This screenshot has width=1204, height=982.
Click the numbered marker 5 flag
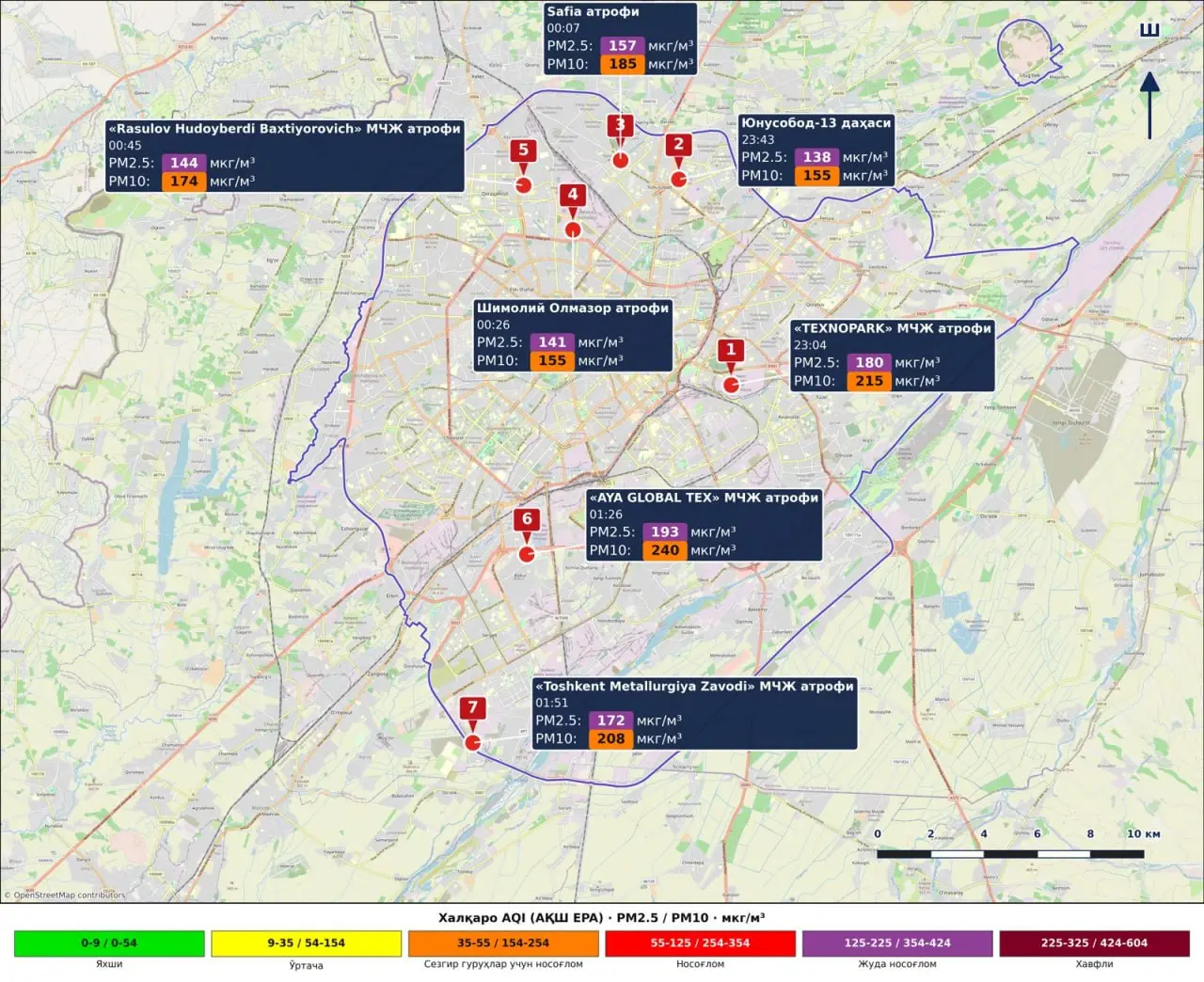[x=524, y=150]
